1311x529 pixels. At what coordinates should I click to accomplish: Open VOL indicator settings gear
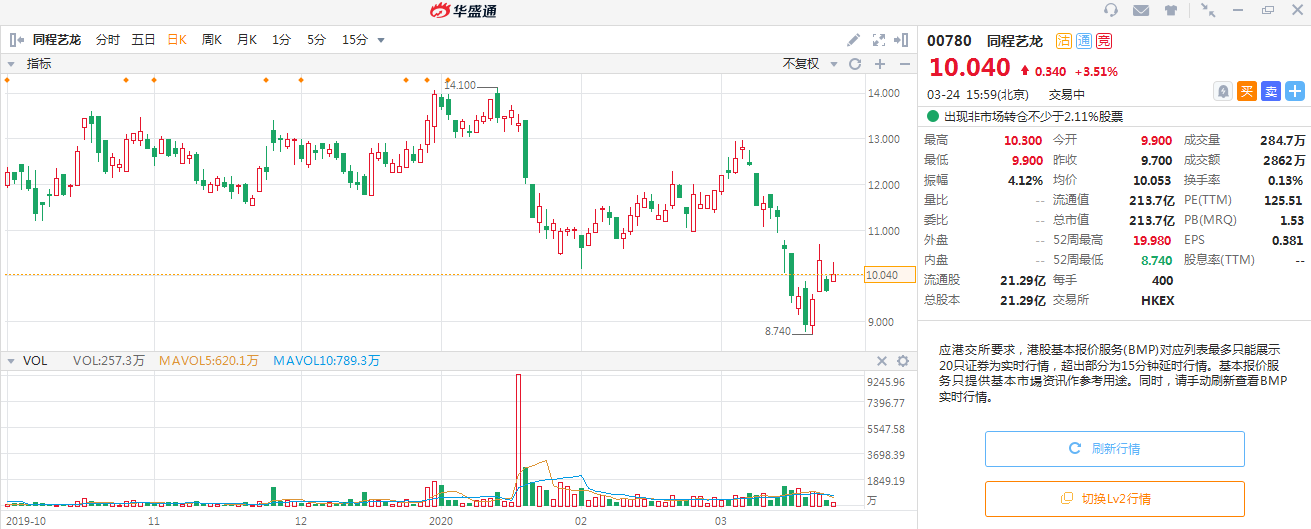coord(903,361)
